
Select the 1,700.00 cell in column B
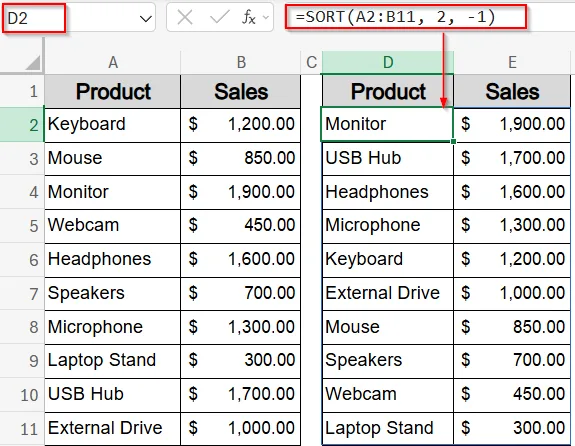point(241,395)
